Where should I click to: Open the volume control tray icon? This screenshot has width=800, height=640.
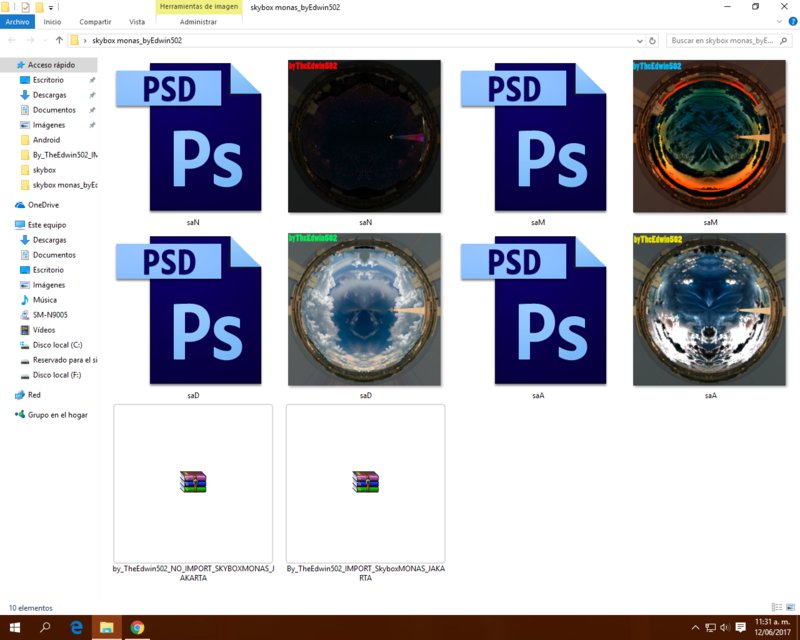724,627
